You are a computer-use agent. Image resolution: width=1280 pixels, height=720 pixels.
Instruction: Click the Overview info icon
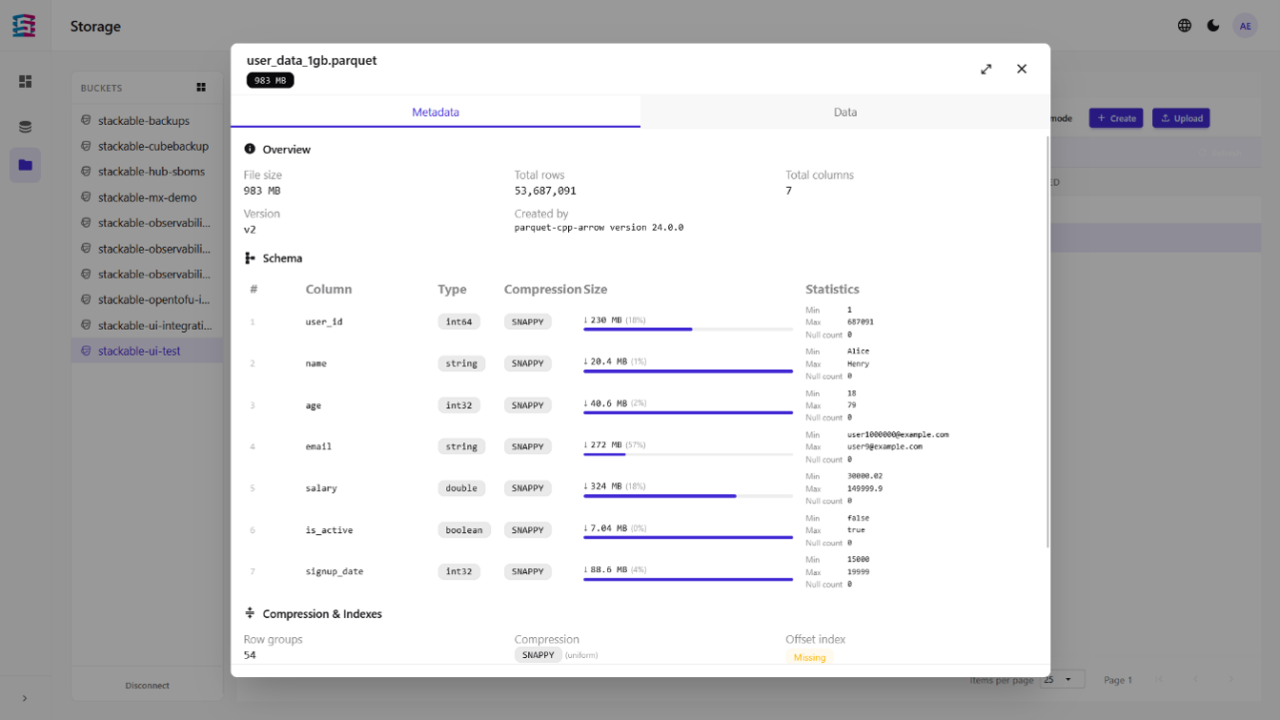(250, 149)
